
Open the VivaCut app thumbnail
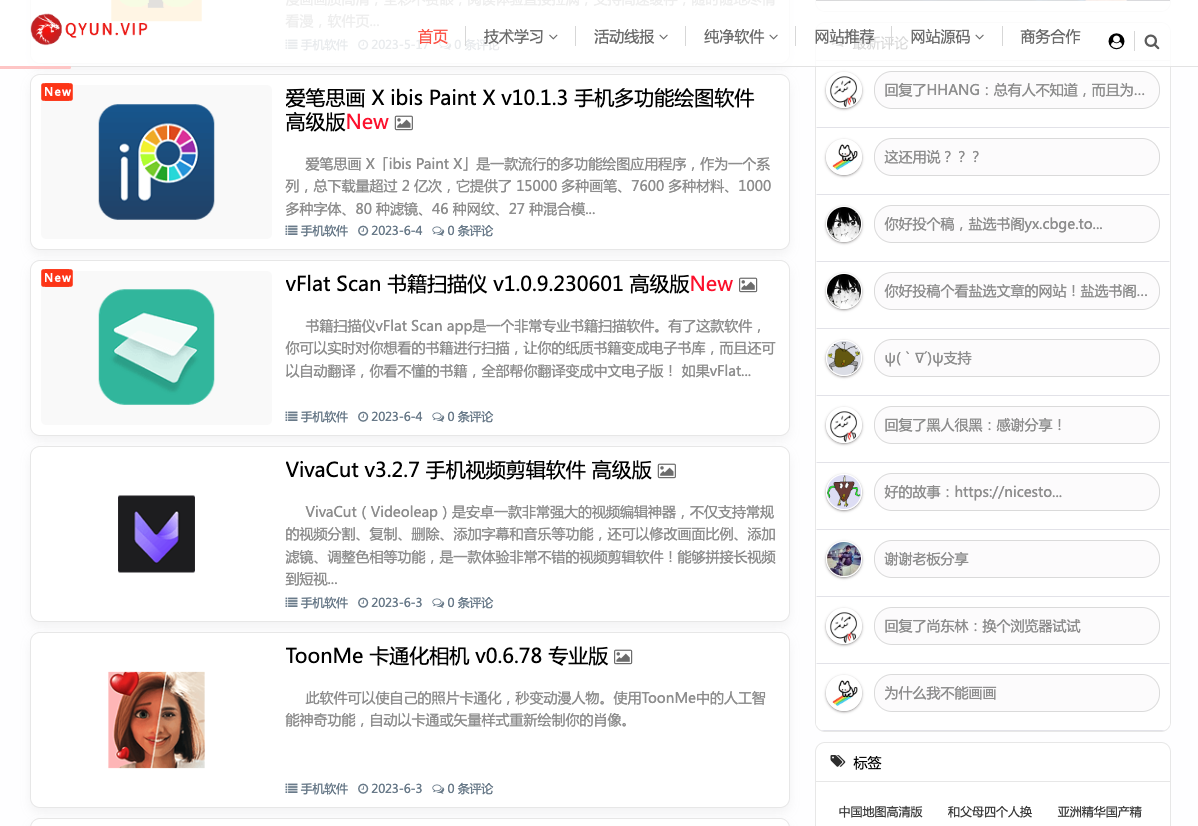click(157, 533)
